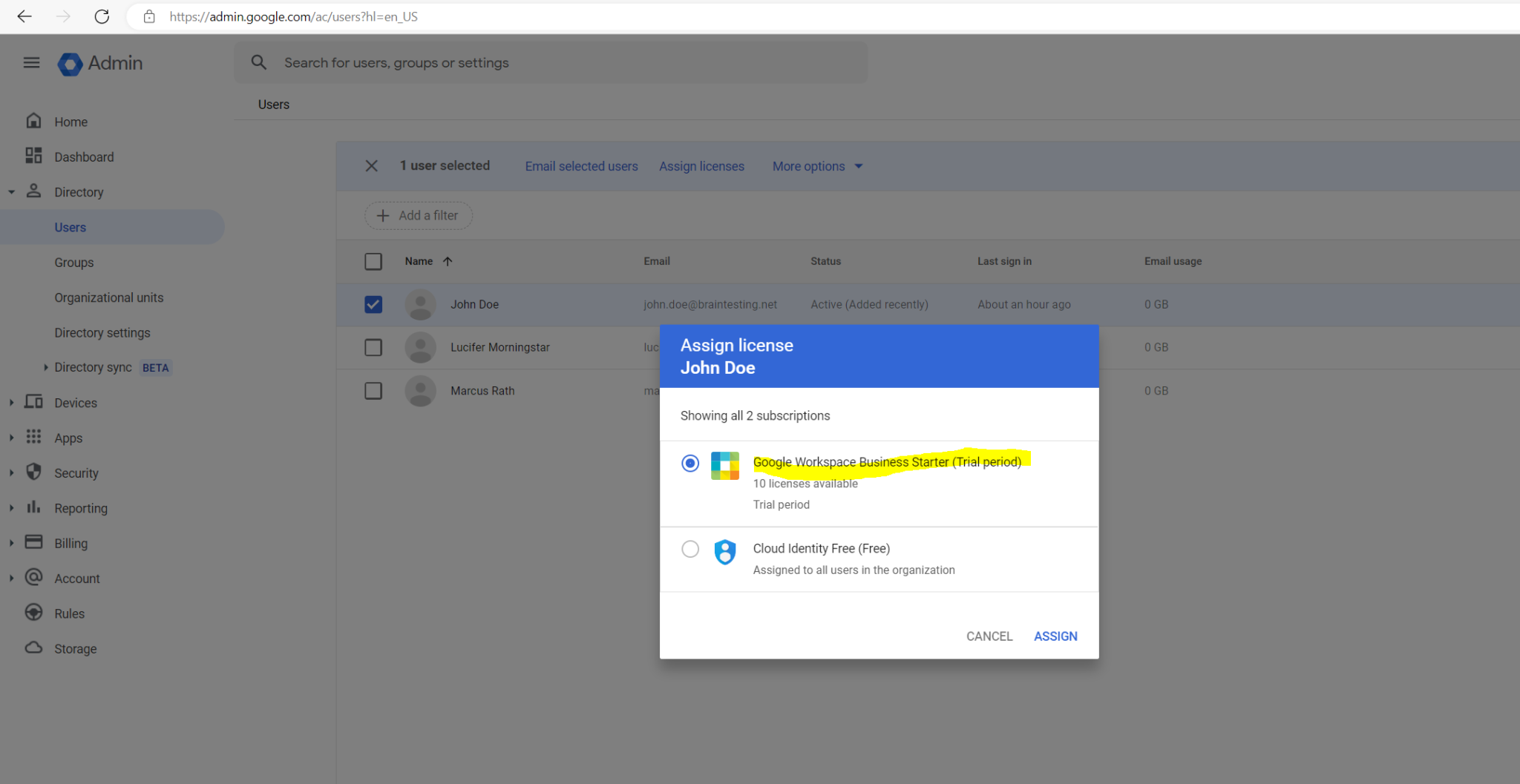Click the Rules icon in the sidebar
Viewport: 1520px width, 784px height.
(33, 613)
